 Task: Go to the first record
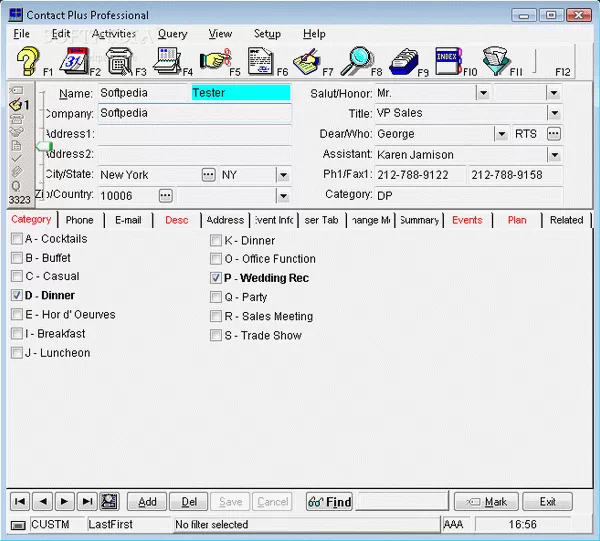(x=20, y=502)
